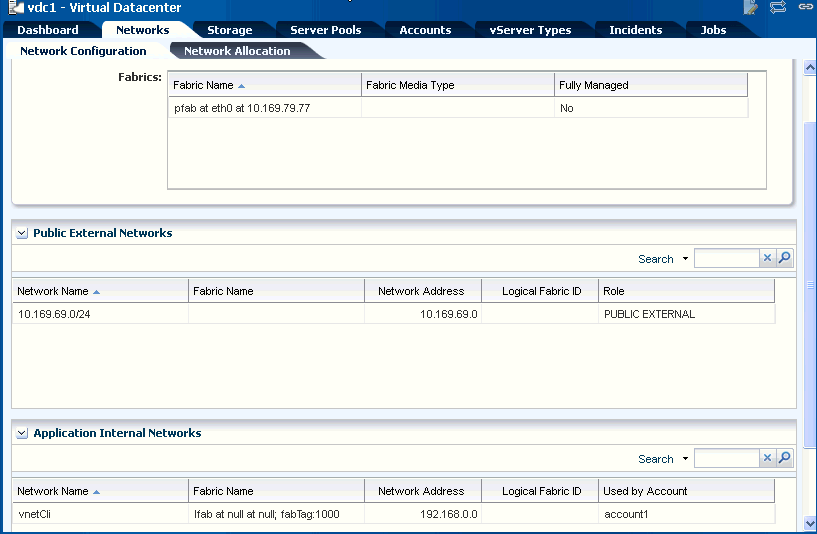Select the Networks tab
This screenshot has height=534, width=817.
pos(143,30)
